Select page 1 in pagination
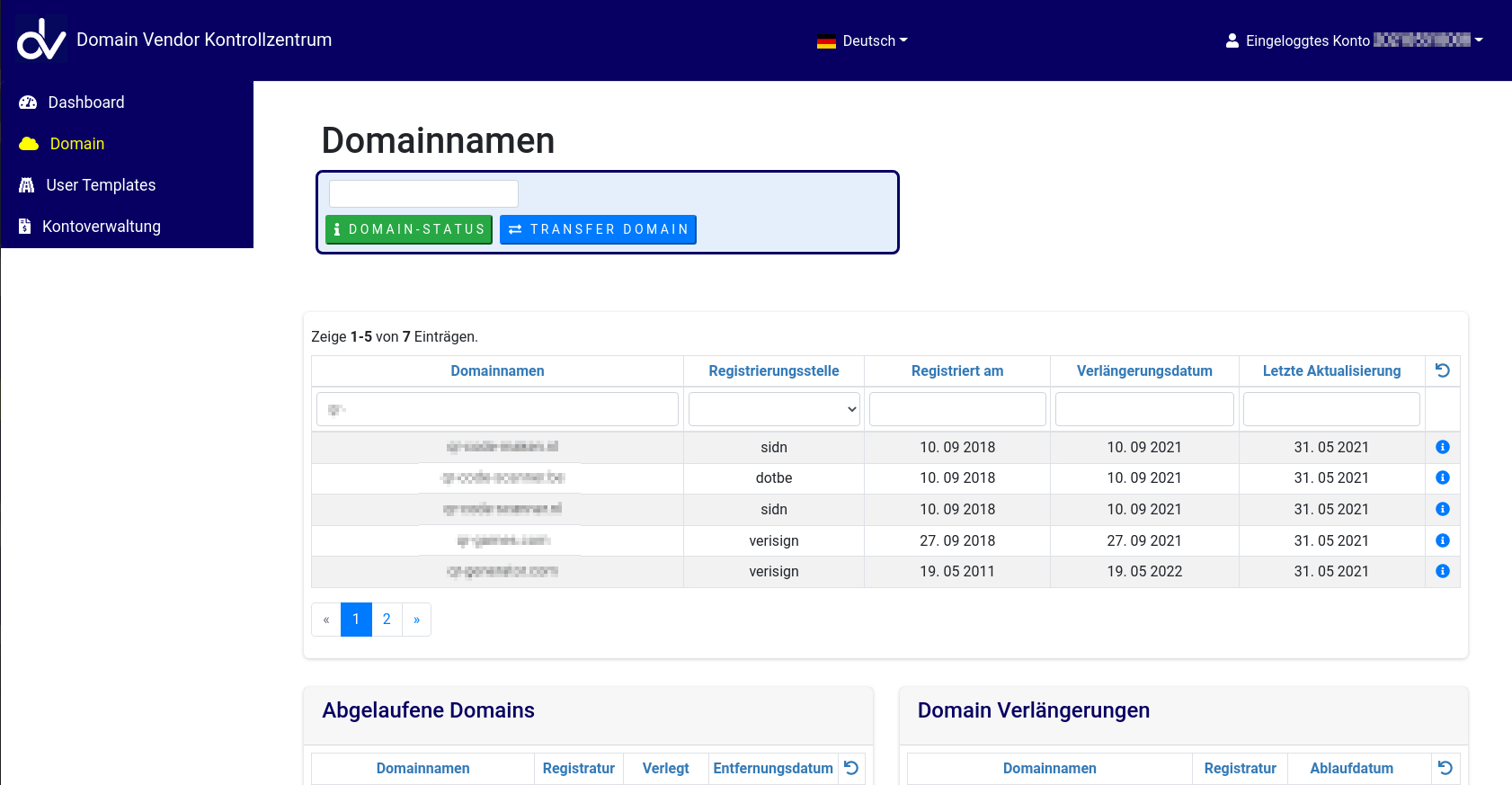The height and width of the screenshot is (785, 1512). (356, 620)
